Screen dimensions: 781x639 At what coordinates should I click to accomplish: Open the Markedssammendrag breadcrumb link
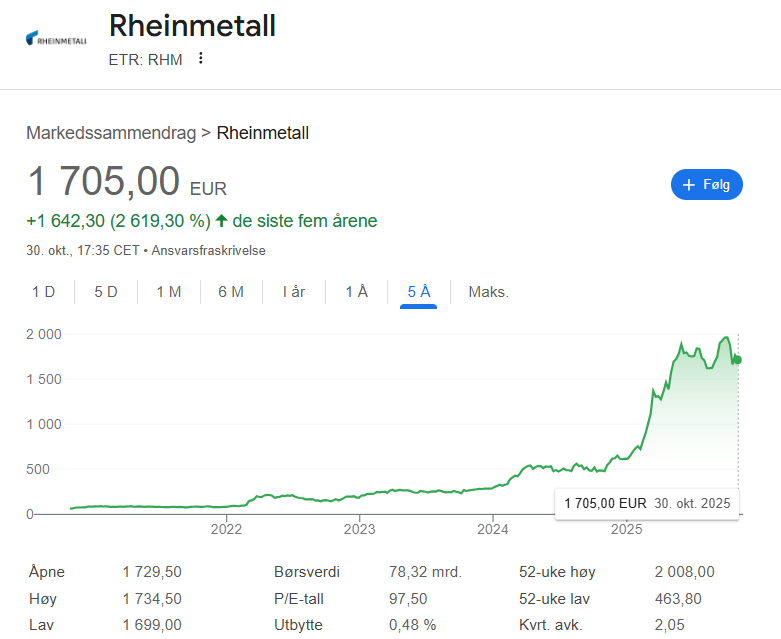[x=111, y=133]
